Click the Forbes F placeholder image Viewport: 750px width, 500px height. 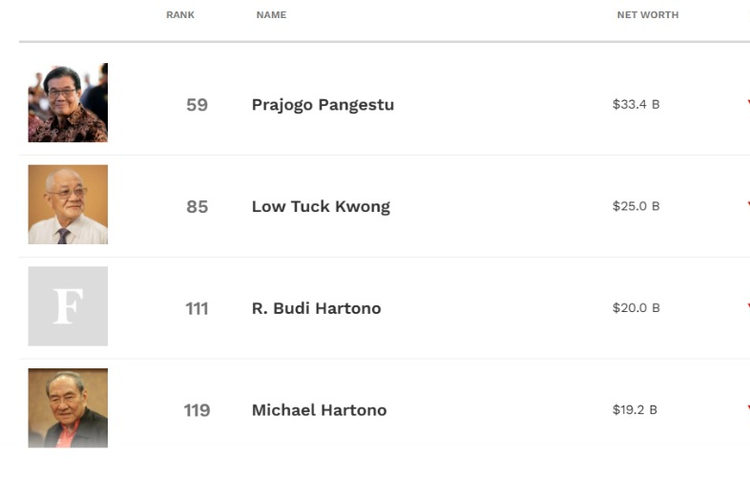(68, 307)
